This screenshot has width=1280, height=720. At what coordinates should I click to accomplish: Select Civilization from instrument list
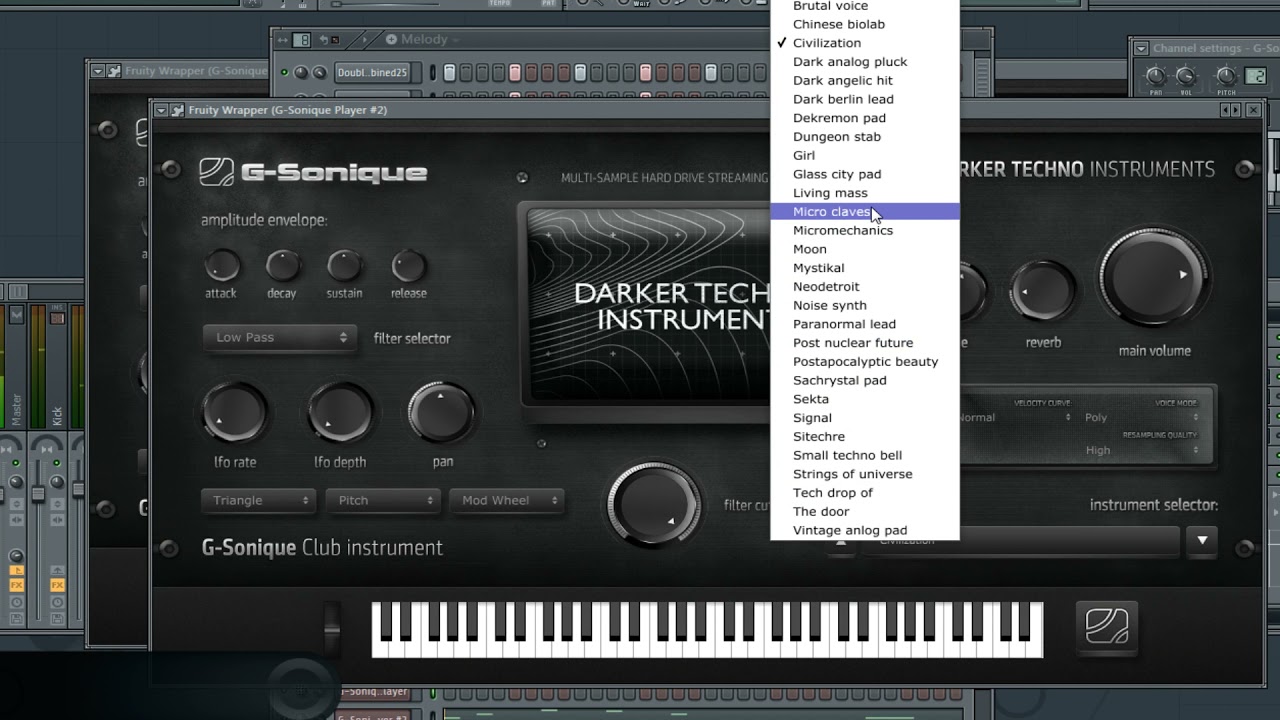coord(865,43)
